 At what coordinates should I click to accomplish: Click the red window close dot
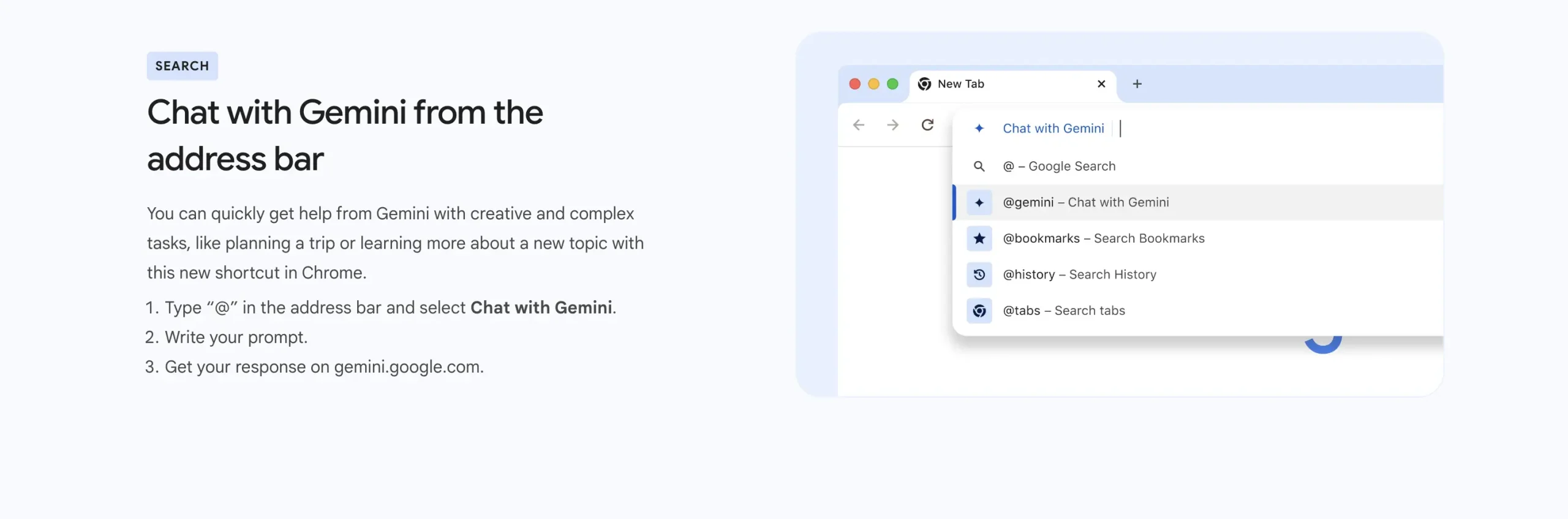tap(854, 84)
